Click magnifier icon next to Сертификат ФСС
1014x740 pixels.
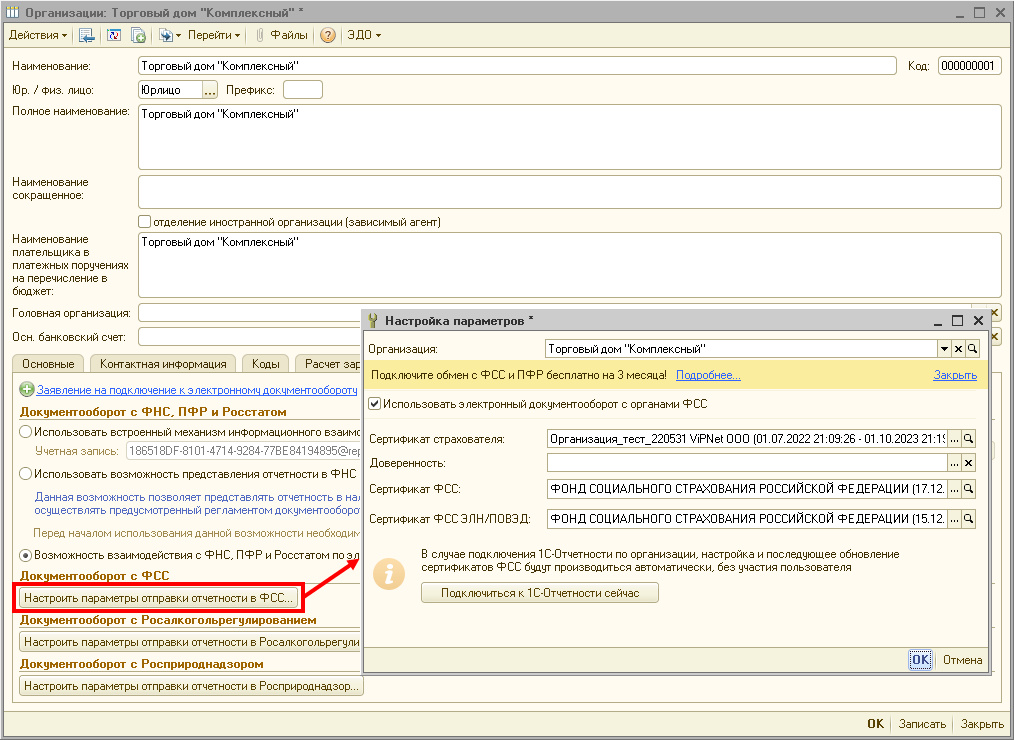[x=968, y=489]
